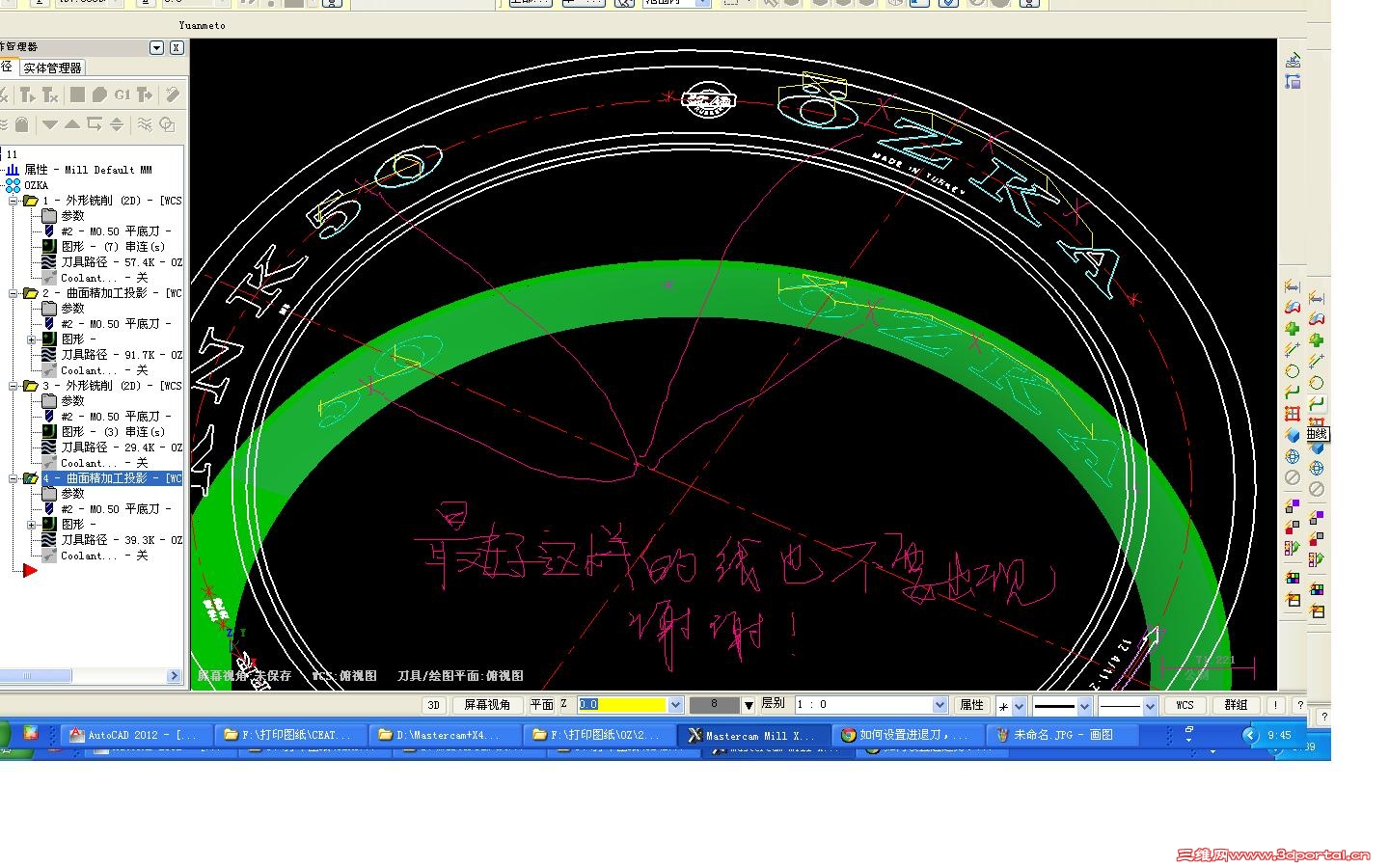Viewport: 1389px width, 868px height.
Task: Move insert arrow up one item
Action: pyautogui.click(x=71, y=124)
